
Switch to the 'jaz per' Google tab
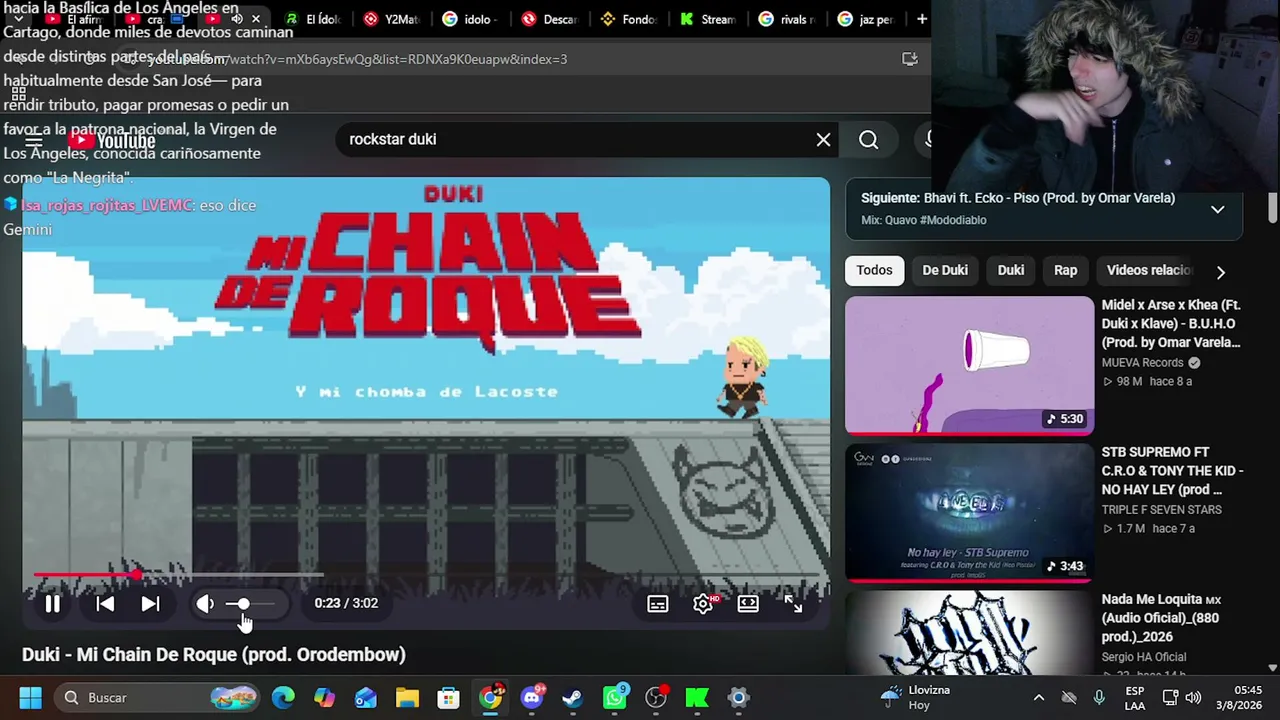866,19
